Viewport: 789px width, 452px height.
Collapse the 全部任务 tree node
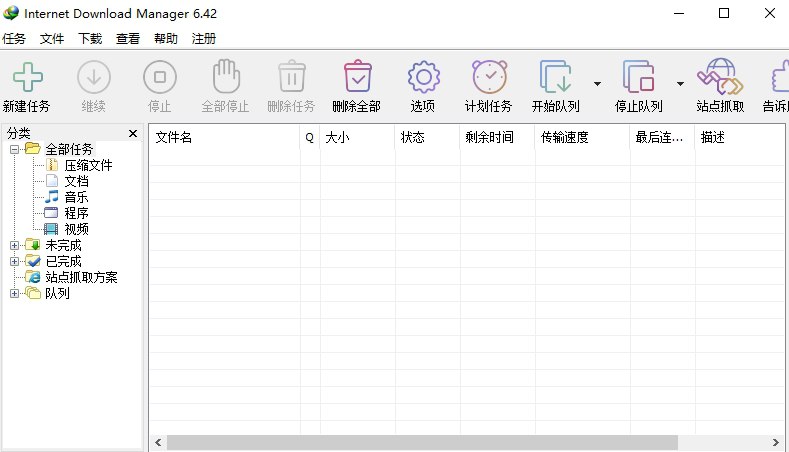click(14, 149)
